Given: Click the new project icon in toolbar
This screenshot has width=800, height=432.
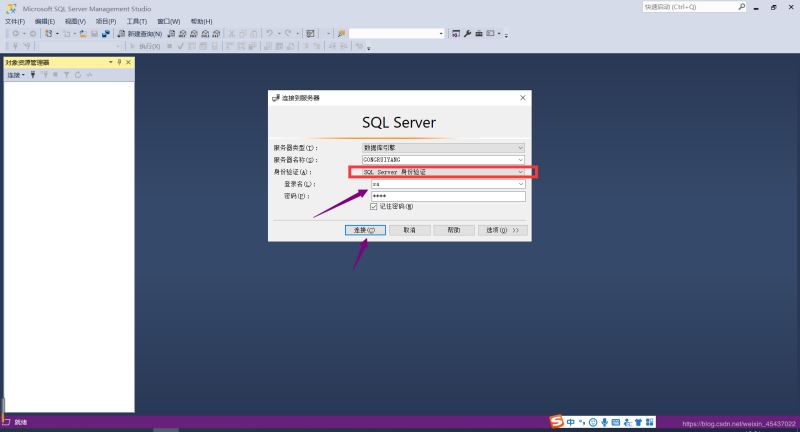Looking at the screenshot, I should click(48, 34).
